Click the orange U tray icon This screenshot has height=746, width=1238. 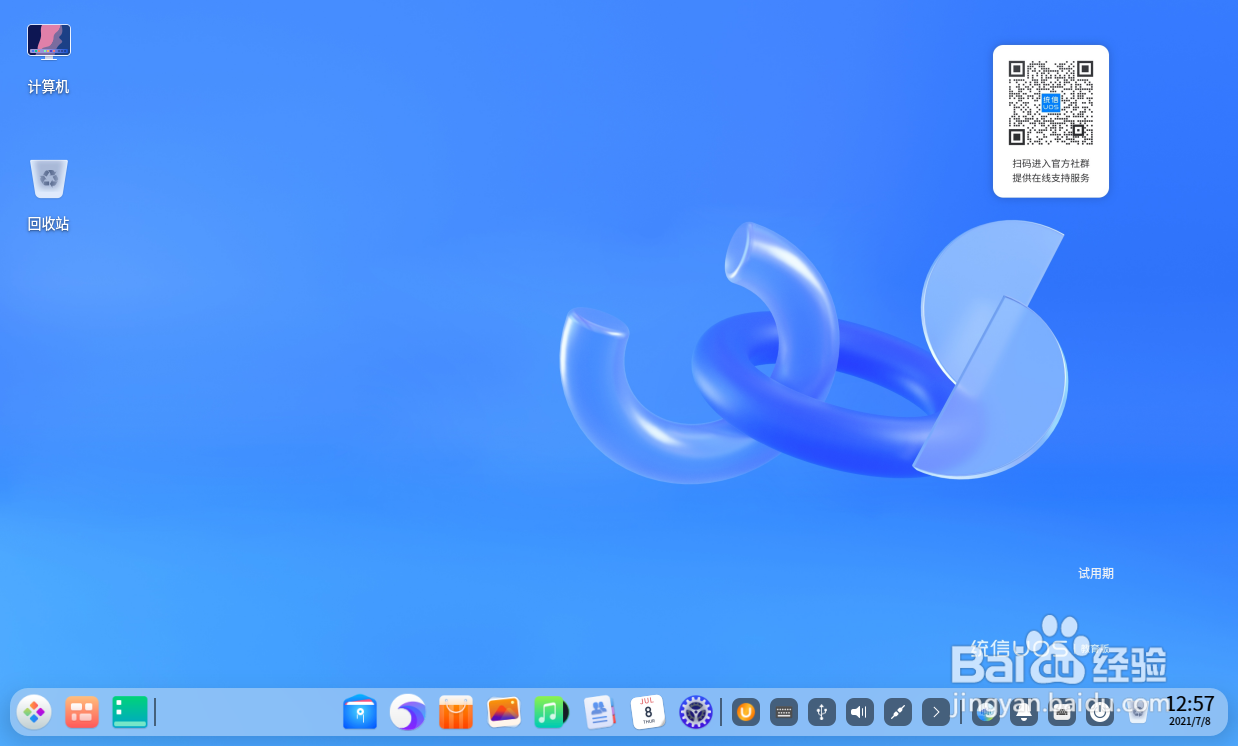[x=746, y=712]
